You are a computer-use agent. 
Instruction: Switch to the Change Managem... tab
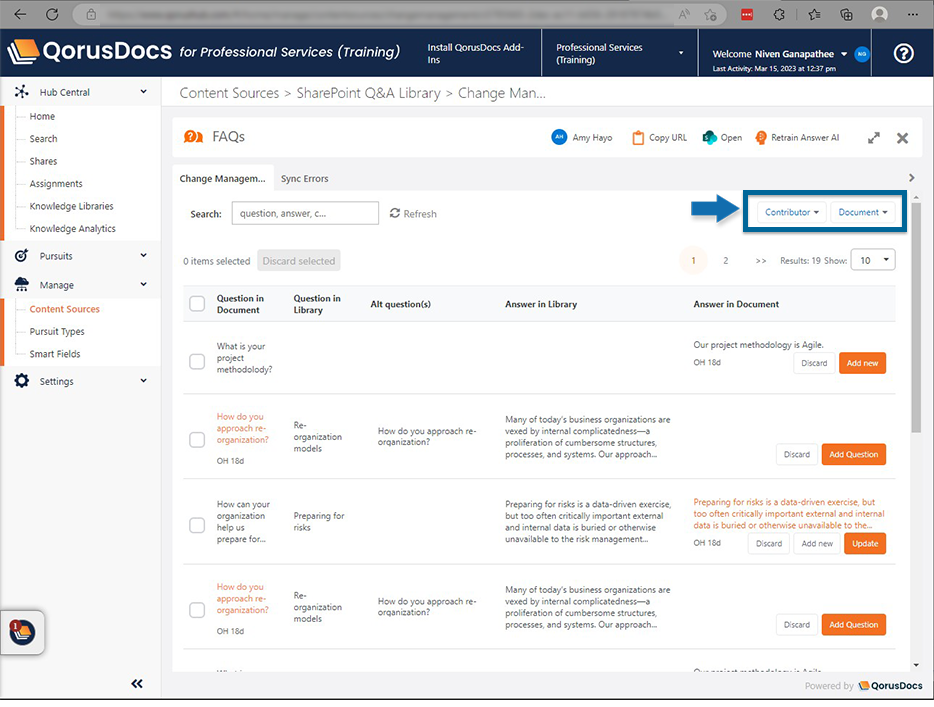point(223,178)
